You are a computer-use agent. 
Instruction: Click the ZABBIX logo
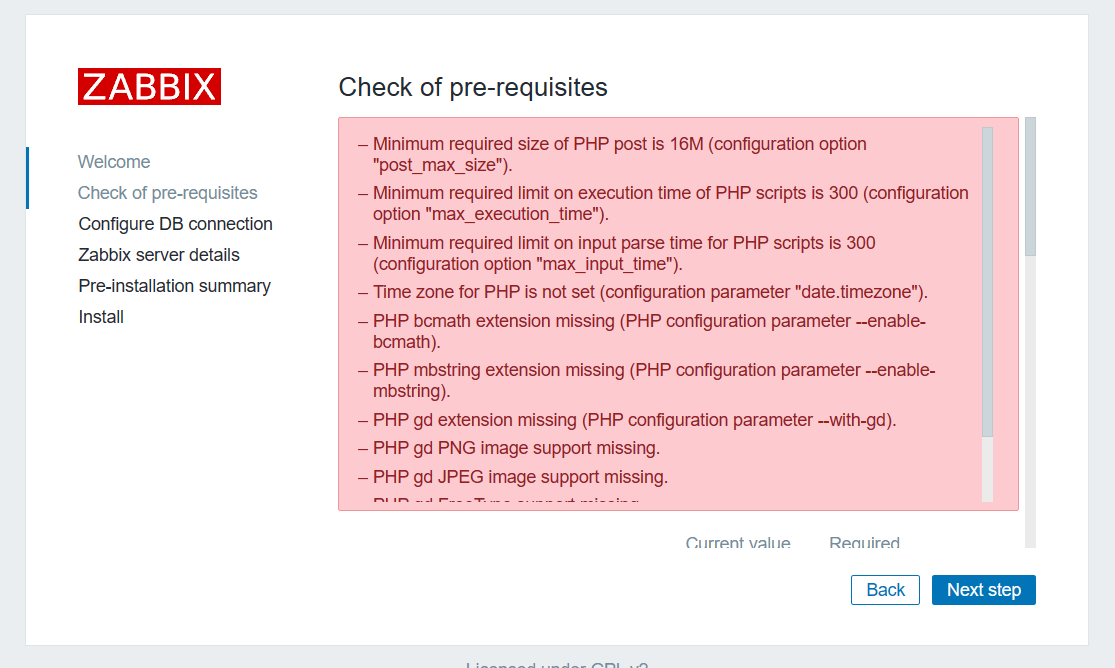pyautogui.click(x=149, y=86)
